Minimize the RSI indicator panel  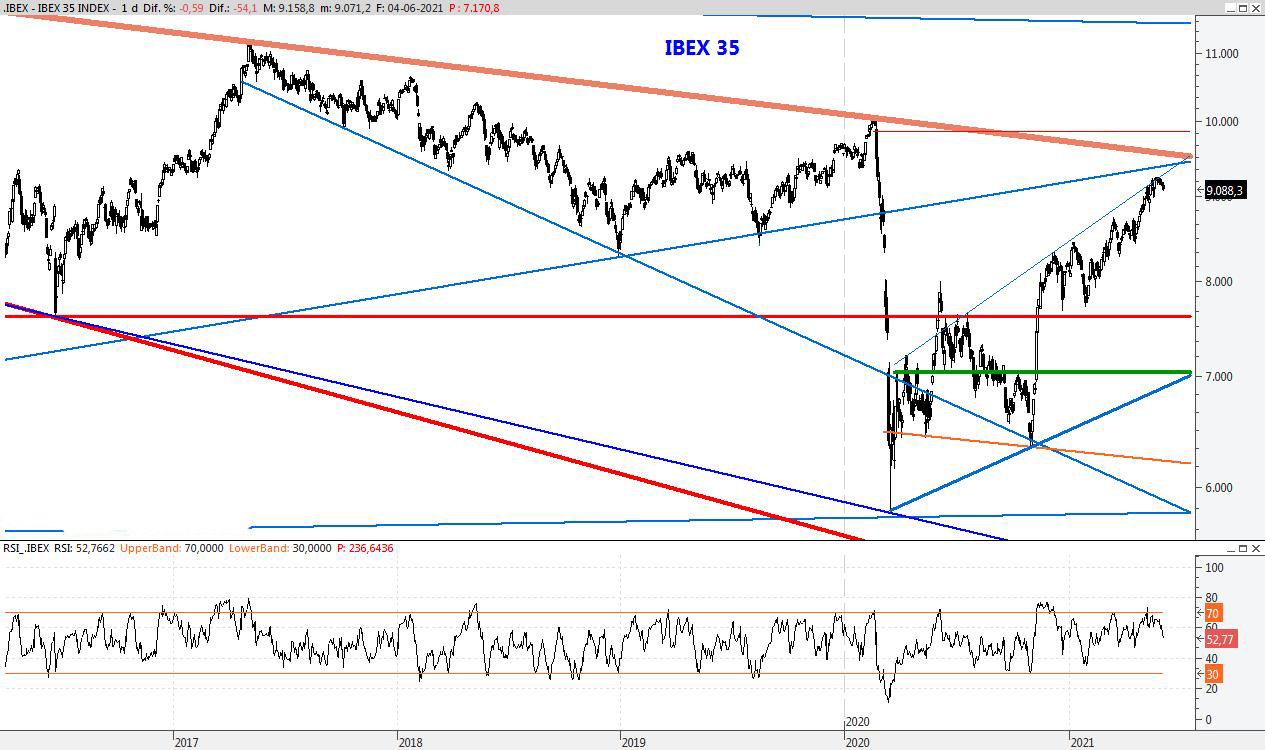click(1230, 548)
